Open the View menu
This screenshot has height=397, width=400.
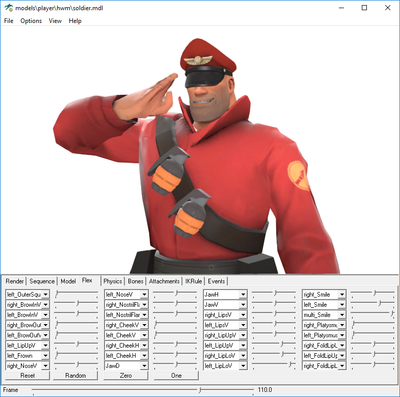[55, 21]
